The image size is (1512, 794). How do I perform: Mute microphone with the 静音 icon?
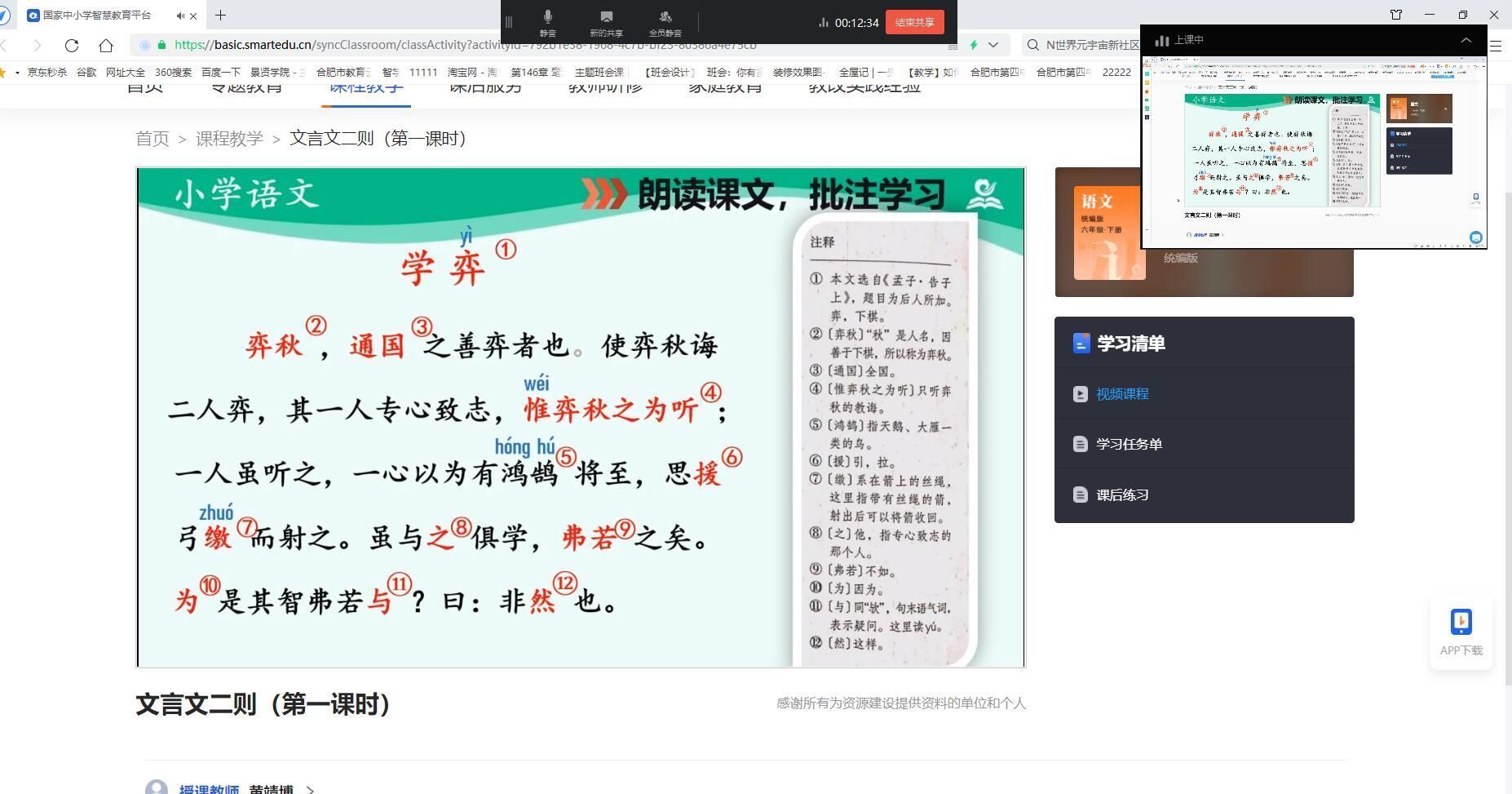click(547, 23)
